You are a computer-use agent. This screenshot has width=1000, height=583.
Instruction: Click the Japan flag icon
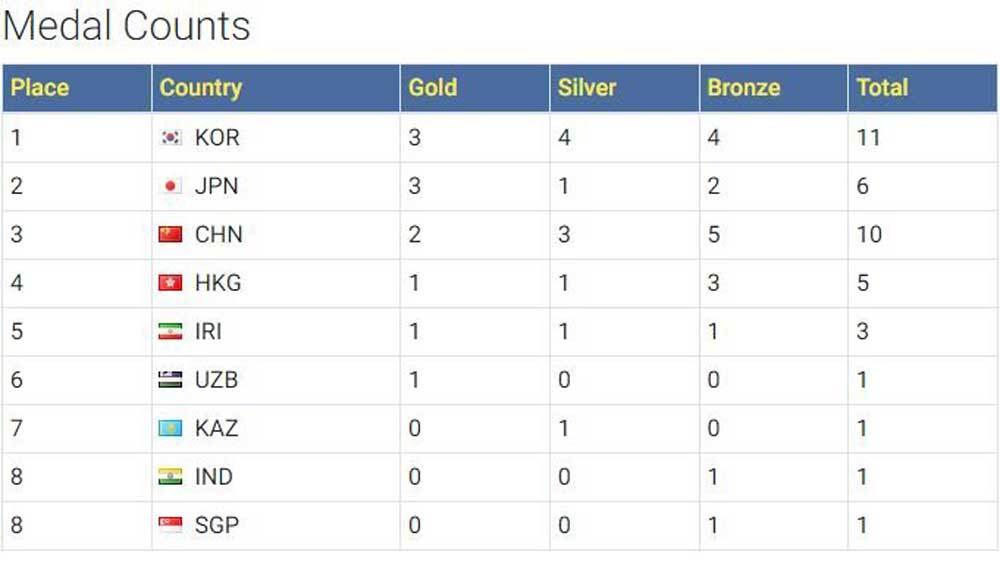(x=171, y=186)
